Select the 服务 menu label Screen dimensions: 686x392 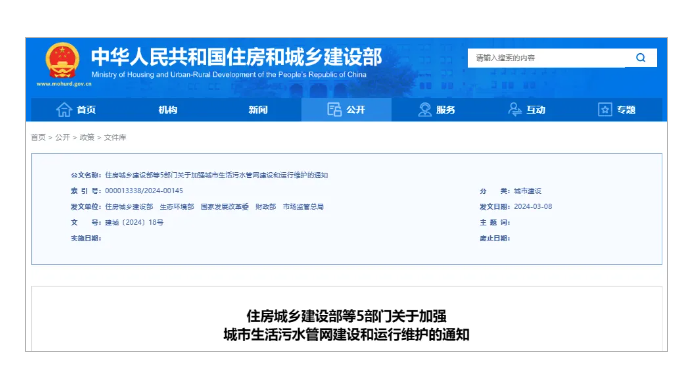click(x=446, y=110)
